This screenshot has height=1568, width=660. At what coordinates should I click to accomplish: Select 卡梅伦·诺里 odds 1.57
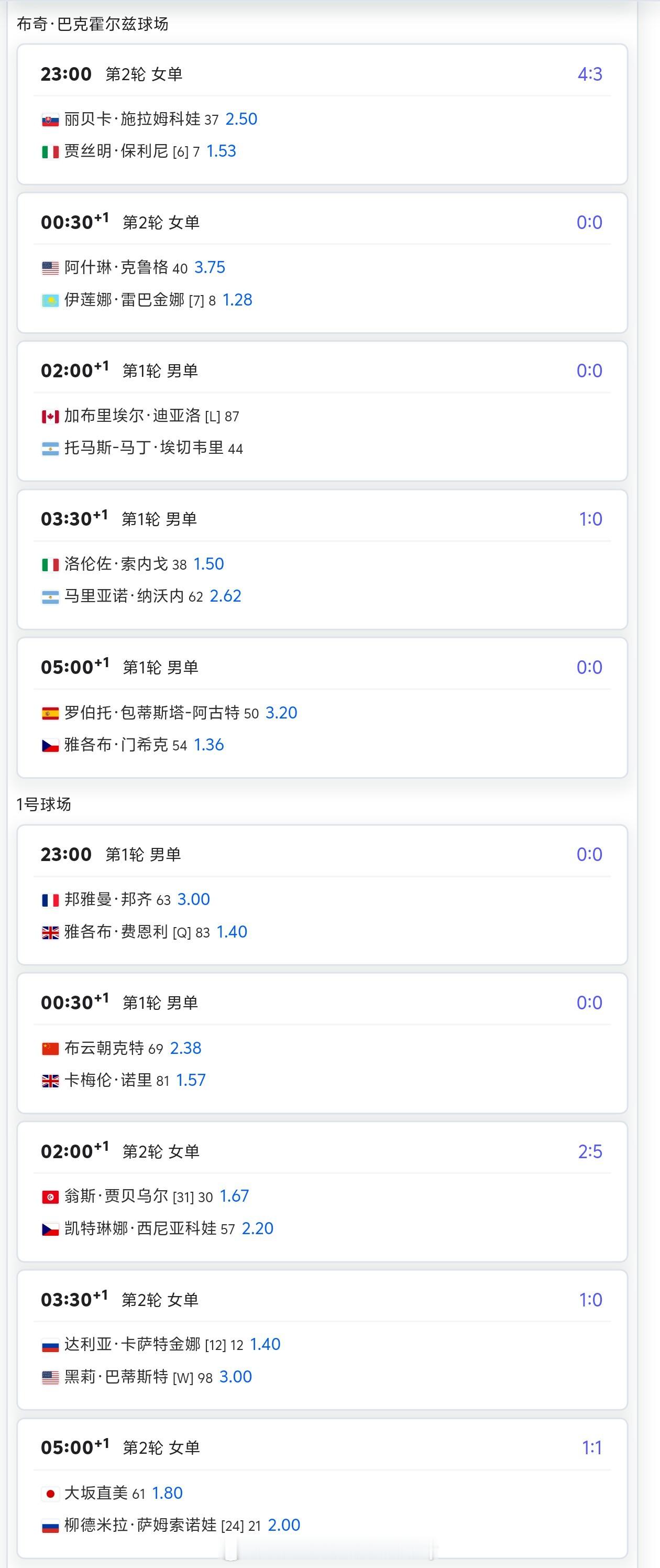click(x=191, y=1081)
